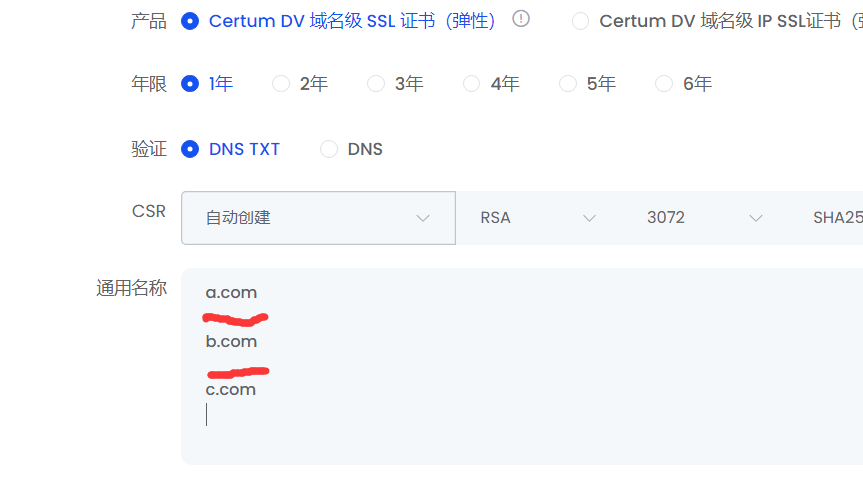Expand the RSA algorithm dropdown
The height and width of the screenshot is (479, 863).
coord(537,217)
